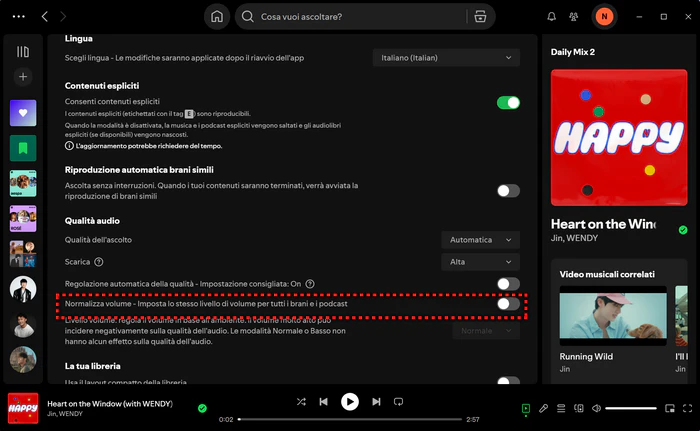Open the three-dot app menu
The image size is (700, 431).
(19, 17)
